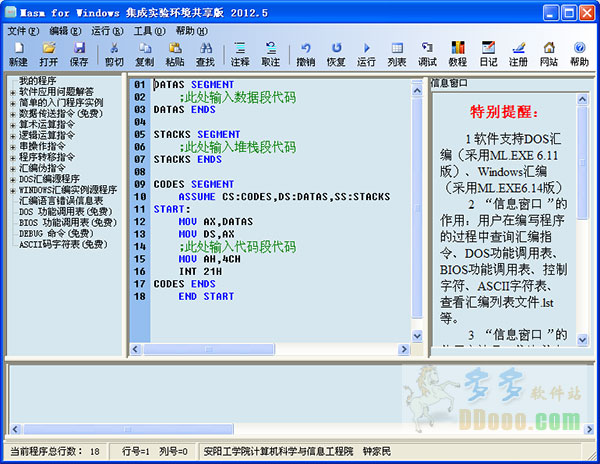Image resolution: width=600 pixels, height=464 pixels.
Task: Open the 日记 diary icon
Action: tap(488, 54)
